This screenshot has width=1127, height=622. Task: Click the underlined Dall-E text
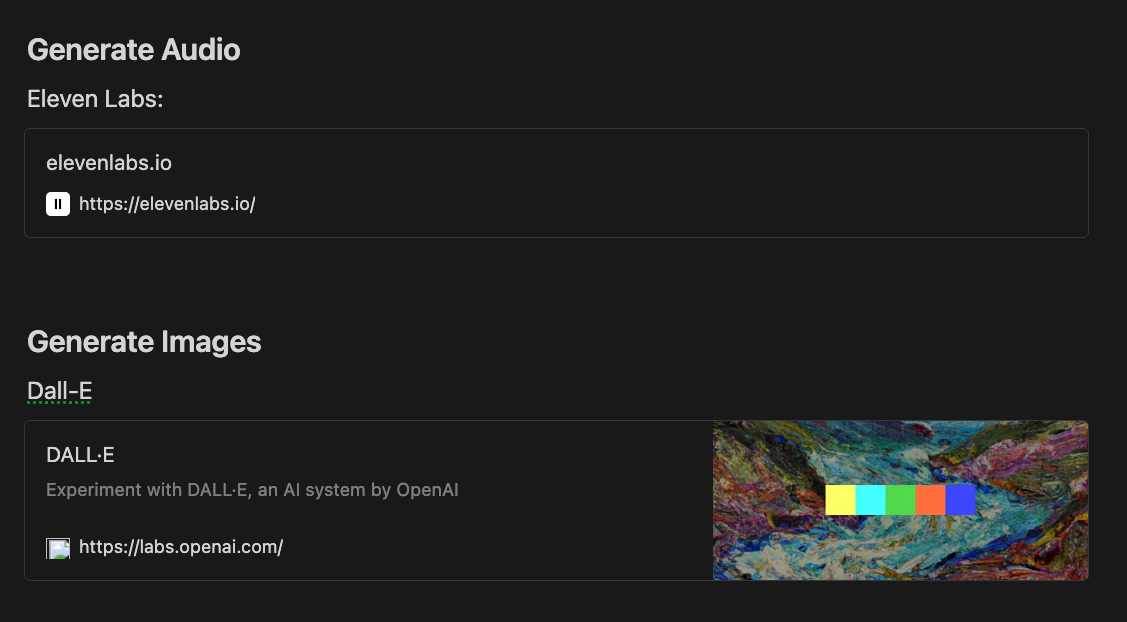pyautogui.click(x=60, y=391)
